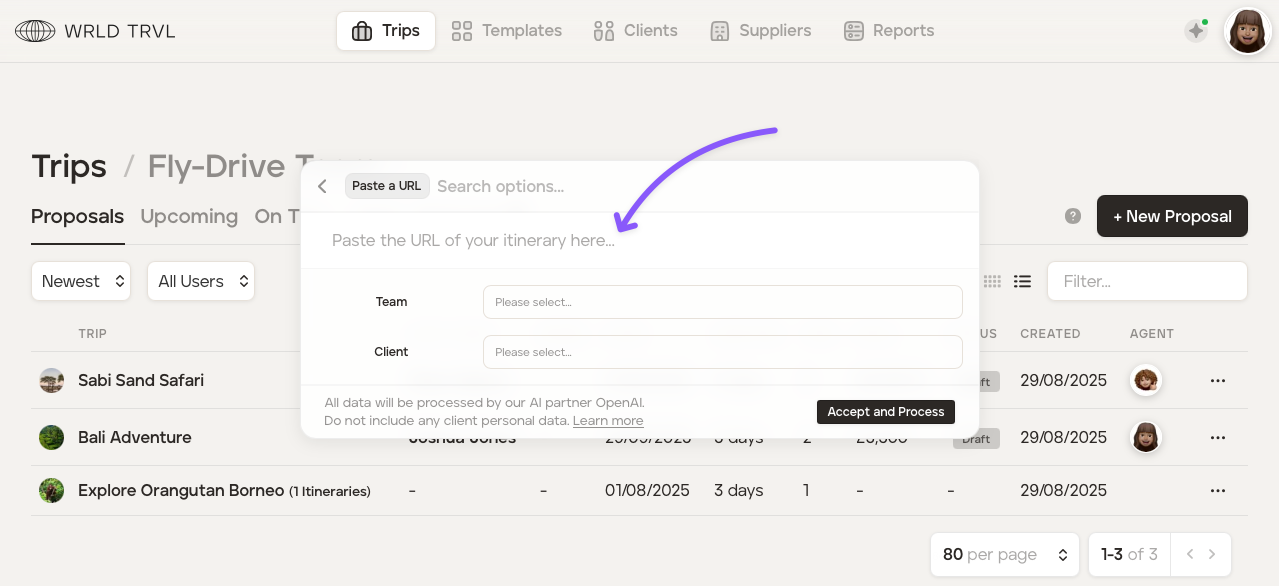Switch to the Upcoming tab
The width and height of the screenshot is (1279, 586).
coord(189,217)
